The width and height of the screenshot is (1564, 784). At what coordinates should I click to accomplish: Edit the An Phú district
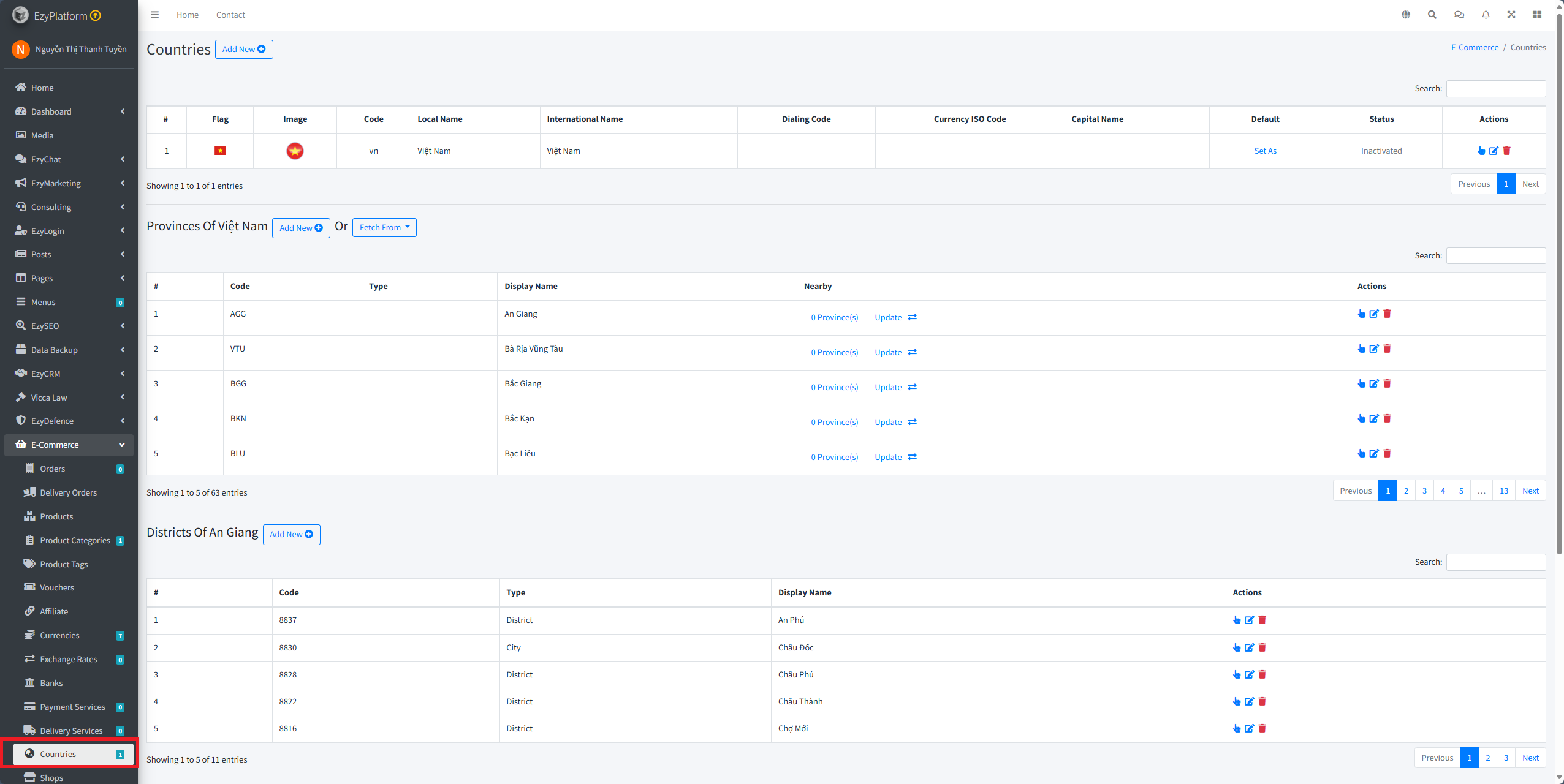(x=1250, y=620)
